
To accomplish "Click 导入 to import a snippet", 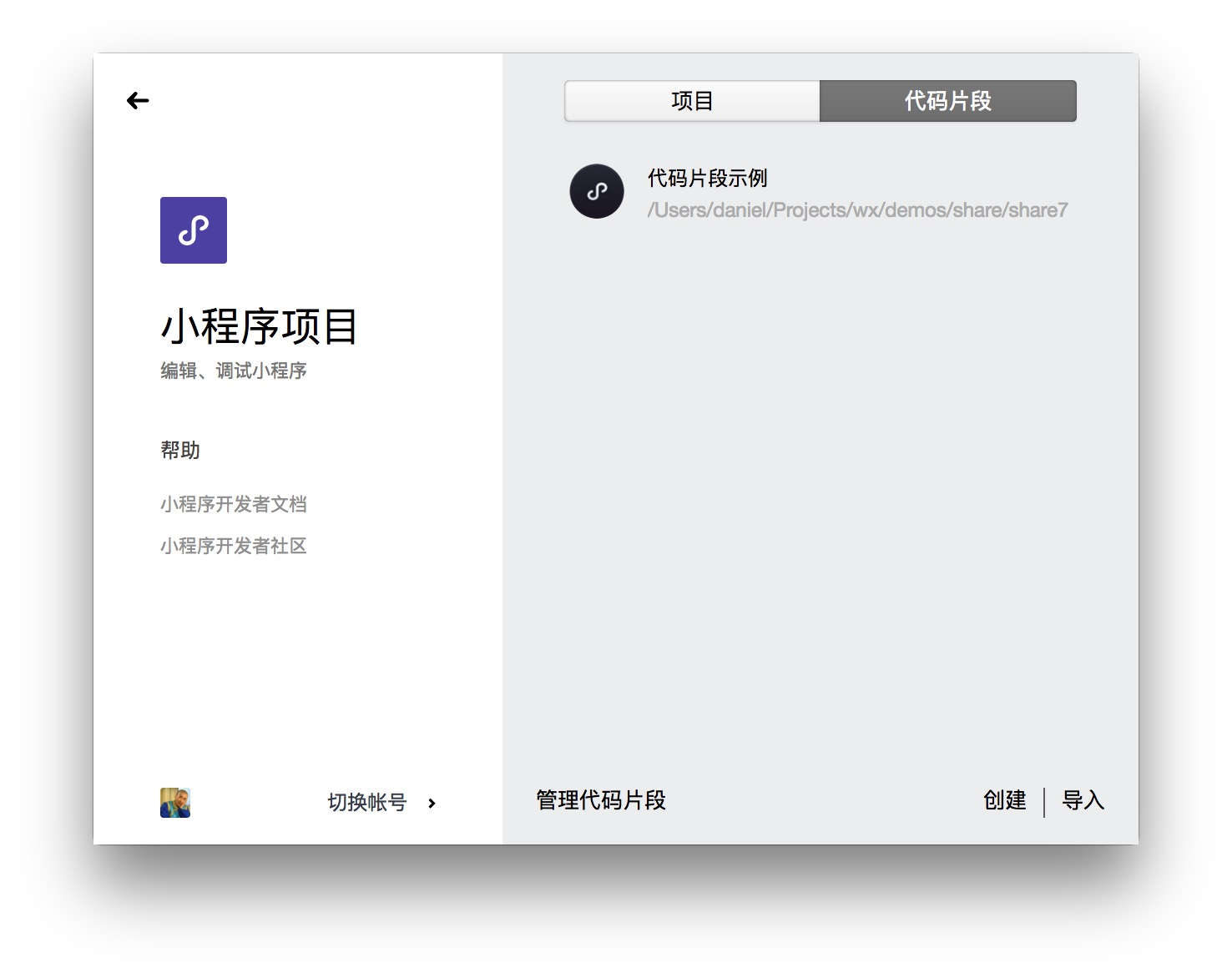I will point(1083,800).
